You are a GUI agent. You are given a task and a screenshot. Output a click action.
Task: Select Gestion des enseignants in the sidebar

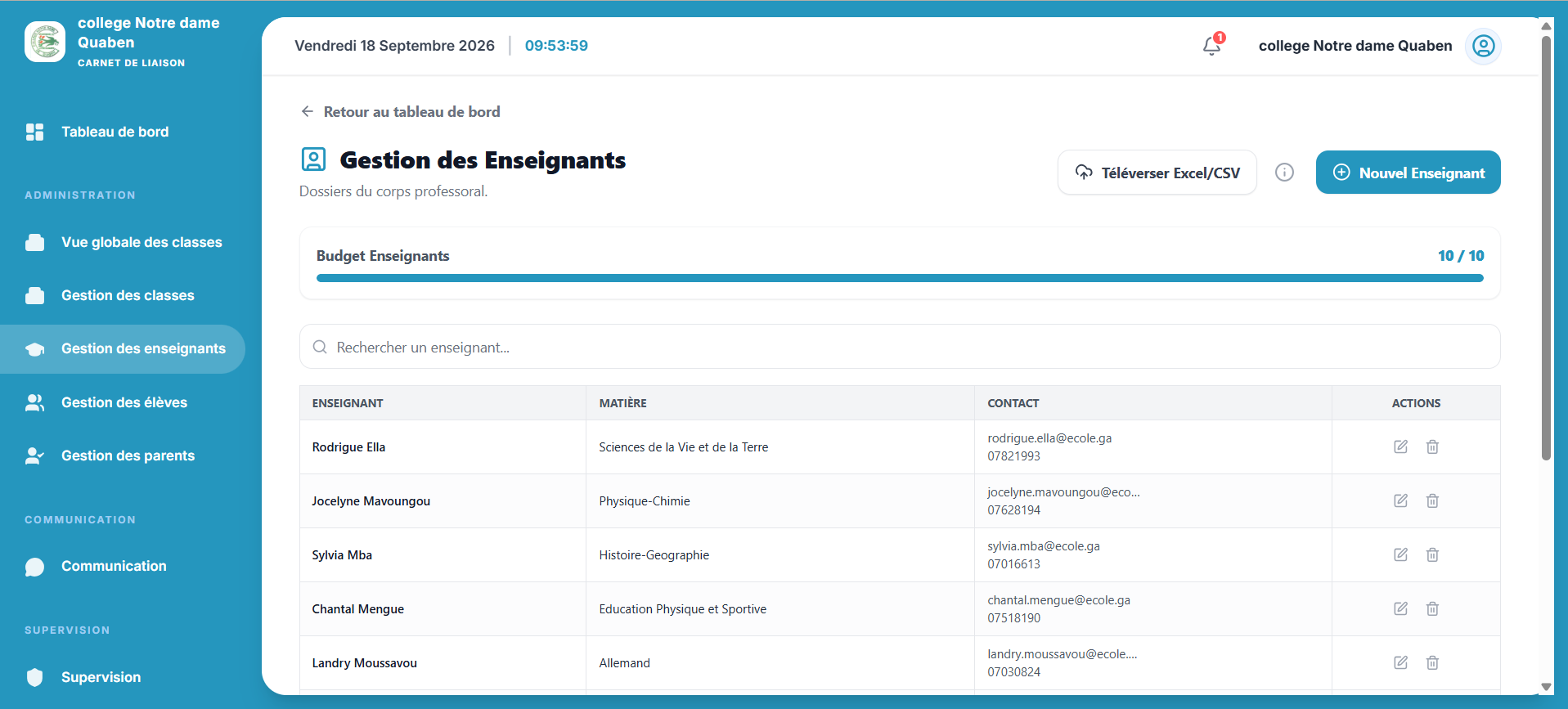[123, 349]
